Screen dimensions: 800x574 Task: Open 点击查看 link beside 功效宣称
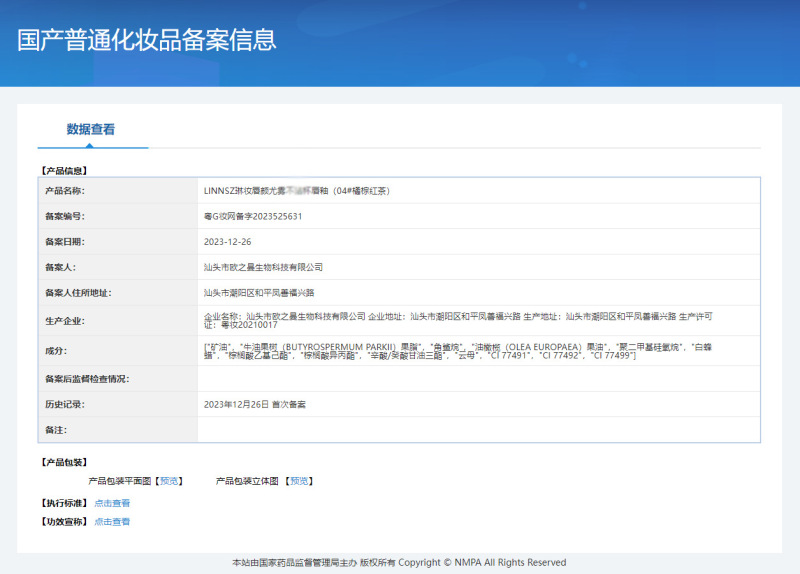point(112,521)
